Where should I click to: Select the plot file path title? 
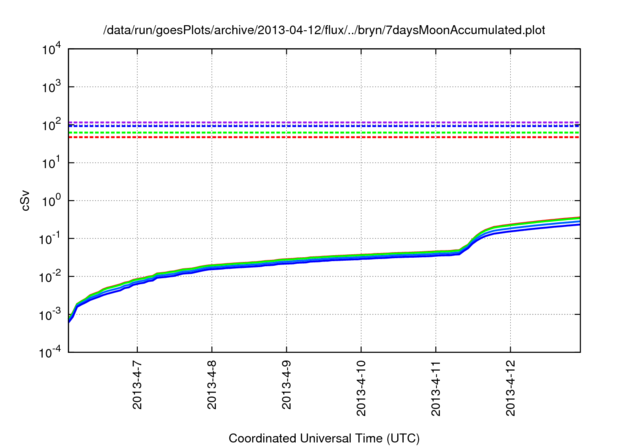[x=324, y=30]
